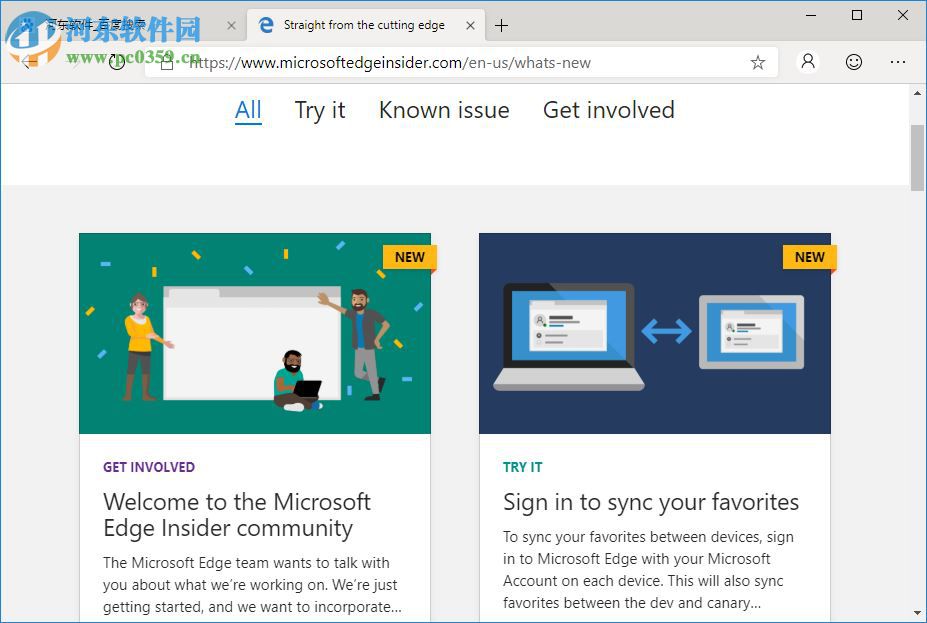Send feedback using the smiley icon
Image resolution: width=927 pixels, height=623 pixels.
pyautogui.click(x=853, y=62)
